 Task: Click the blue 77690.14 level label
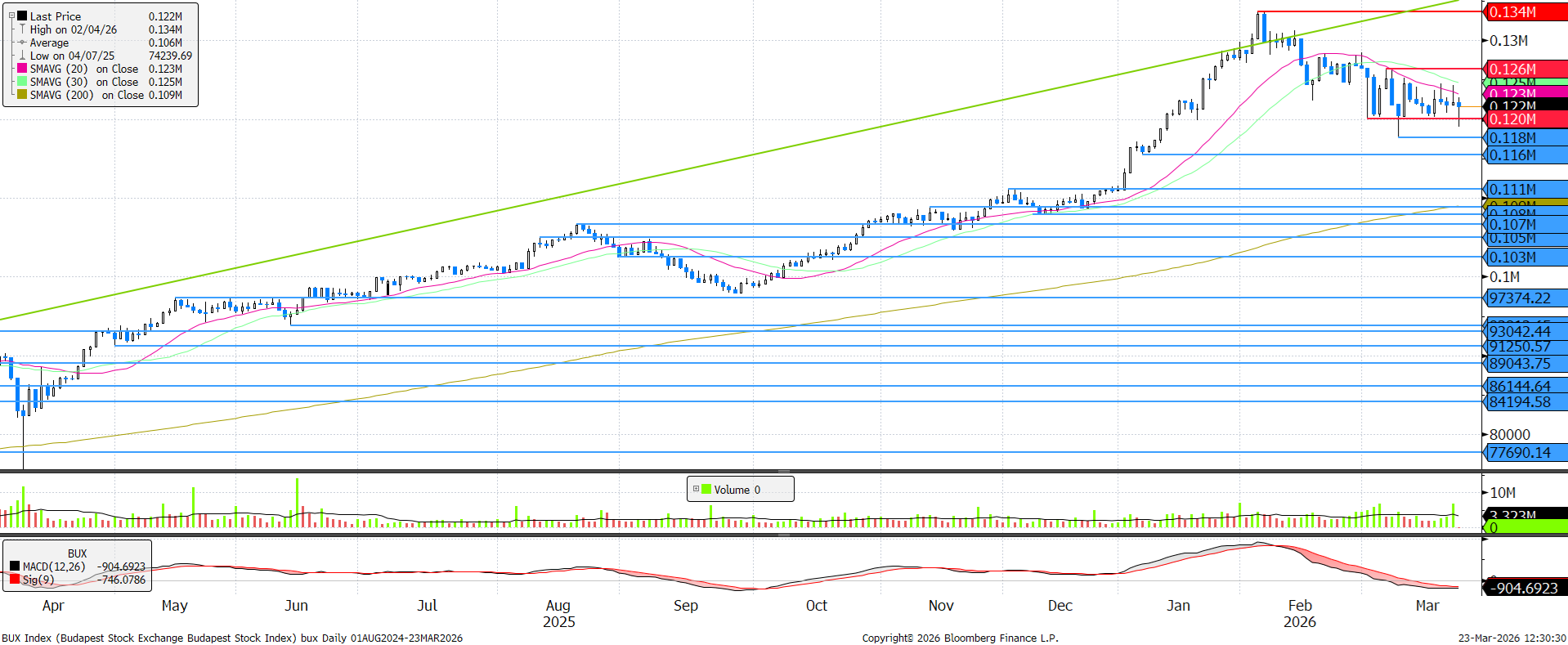1524,453
